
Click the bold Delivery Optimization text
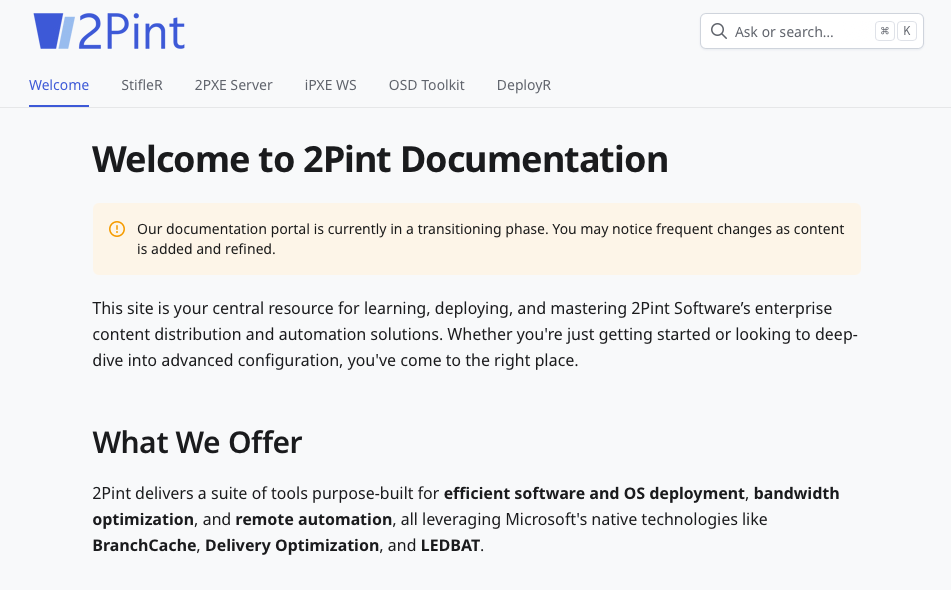pos(292,545)
